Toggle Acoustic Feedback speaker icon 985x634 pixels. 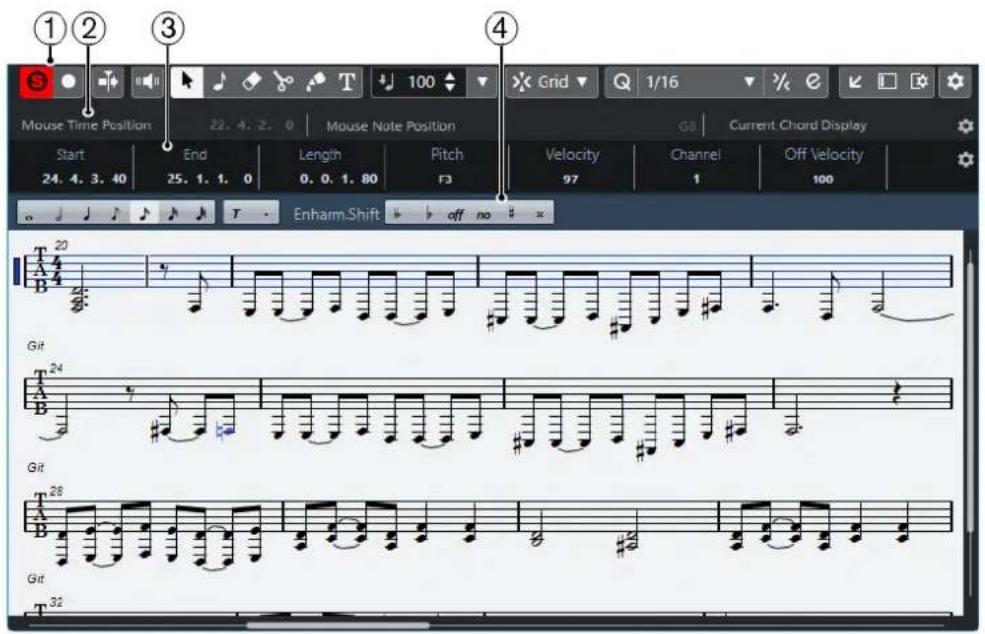click(x=147, y=82)
